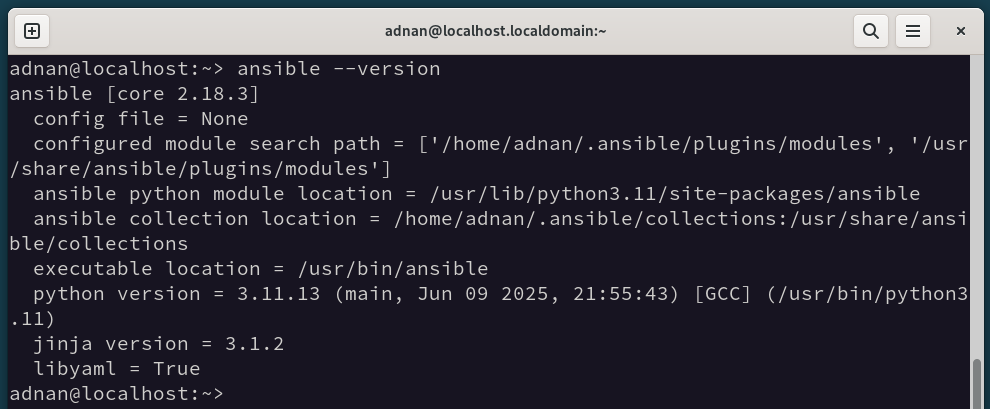The width and height of the screenshot is (990, 409).
Task: Click the wrapped '.11)' line fragment
Action: click(33, 319)
